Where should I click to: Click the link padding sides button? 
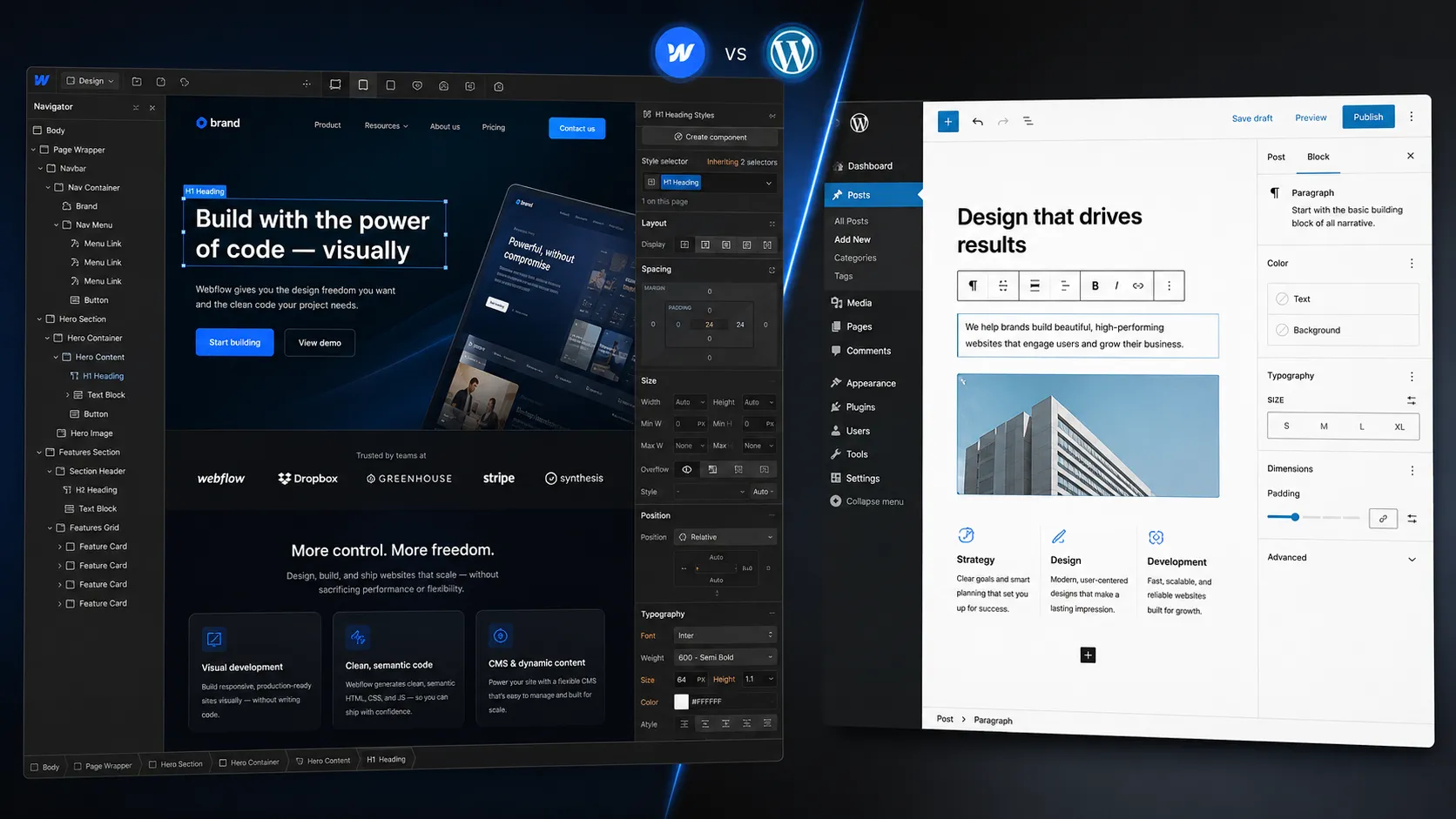coord(1383,519)
